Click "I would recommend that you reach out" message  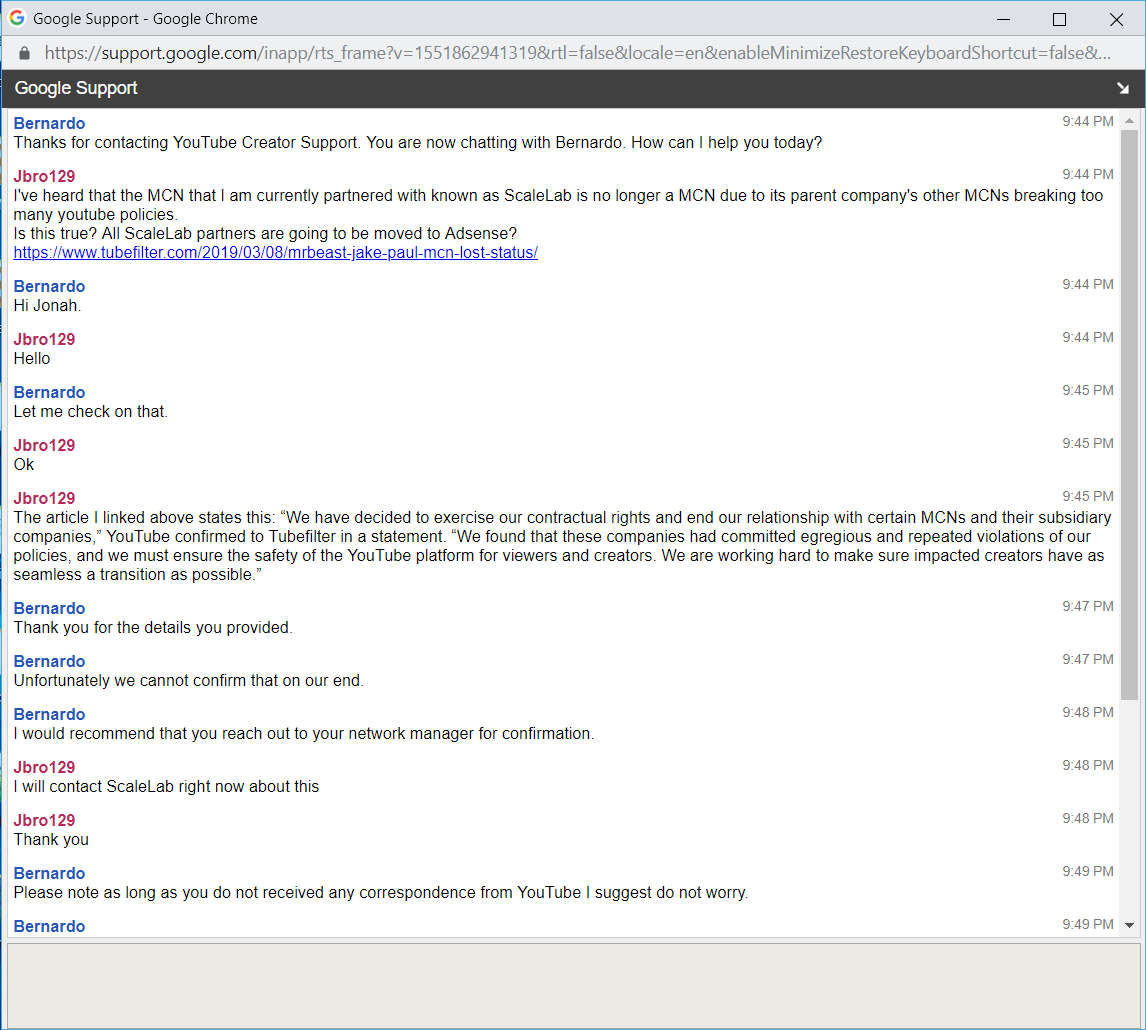pyautogui.click(x=303, y=734)
